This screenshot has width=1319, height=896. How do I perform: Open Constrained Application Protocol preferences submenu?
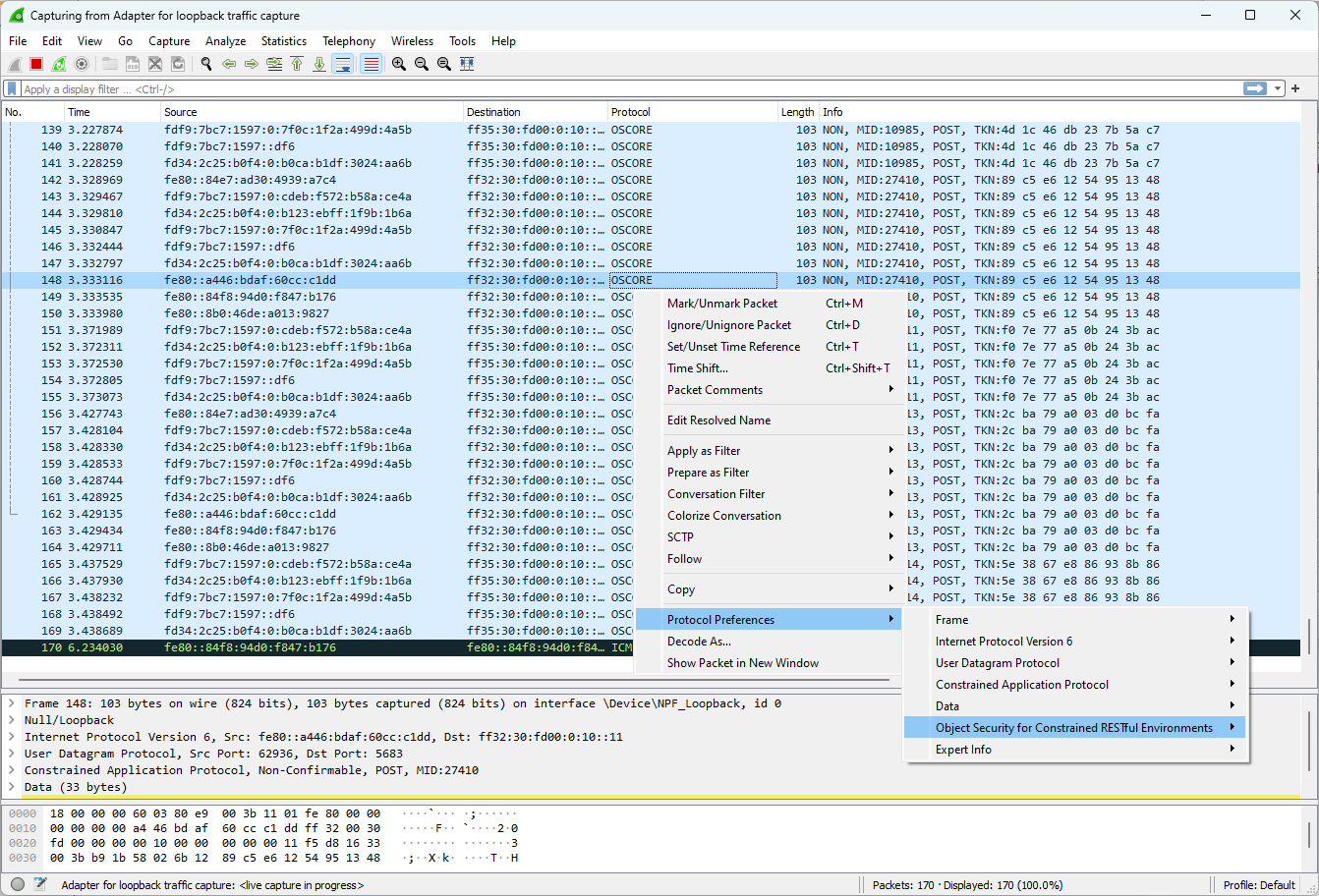(x=1075, y=685)
